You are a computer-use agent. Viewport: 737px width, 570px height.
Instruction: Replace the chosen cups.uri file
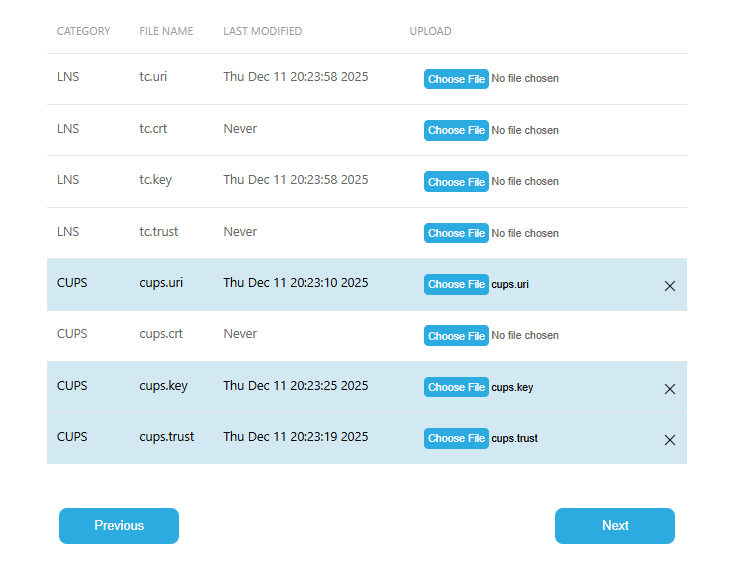[x=456, y=284]
